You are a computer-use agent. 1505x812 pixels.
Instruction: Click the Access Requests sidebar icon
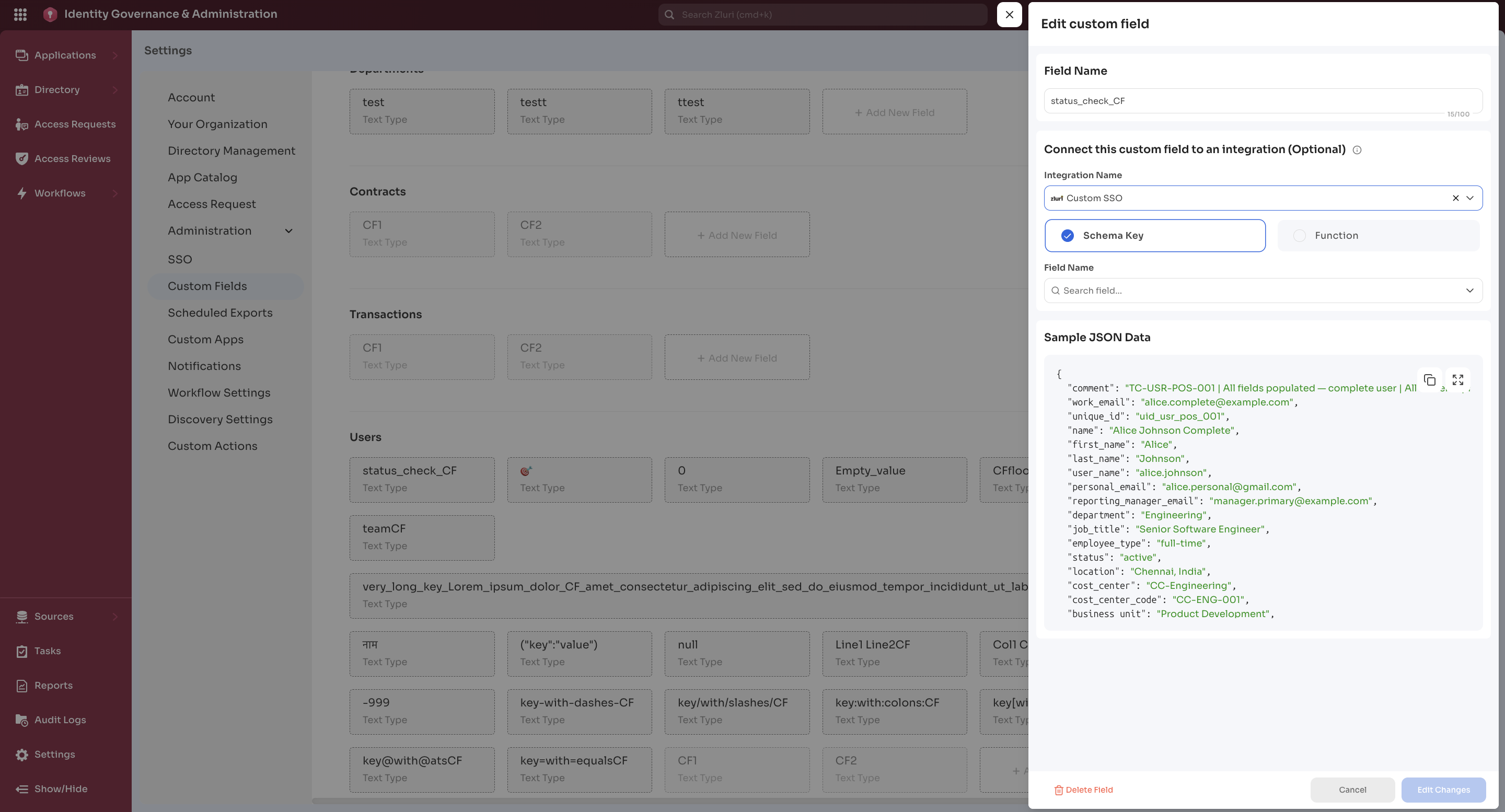point(21,124)
